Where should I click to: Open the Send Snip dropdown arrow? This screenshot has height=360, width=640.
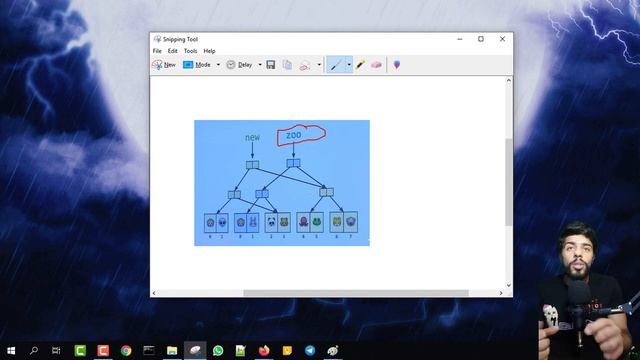pos(319,65)
